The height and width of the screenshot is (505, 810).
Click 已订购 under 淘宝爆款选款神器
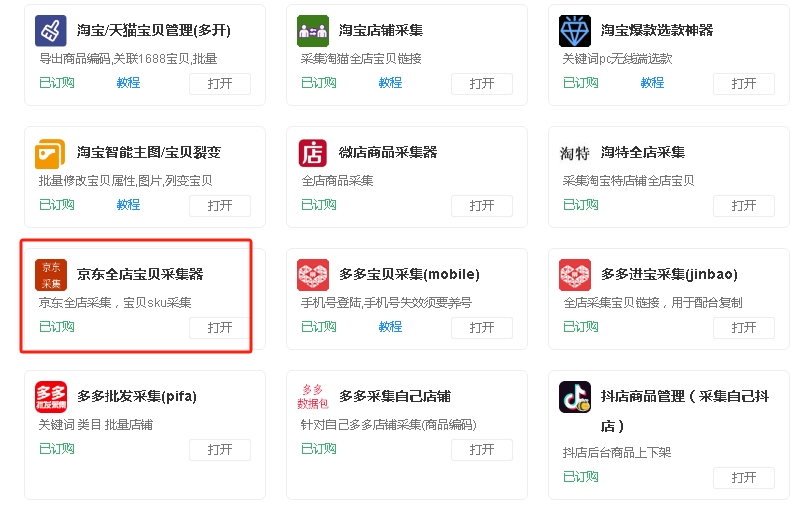[x=581, y=83]
